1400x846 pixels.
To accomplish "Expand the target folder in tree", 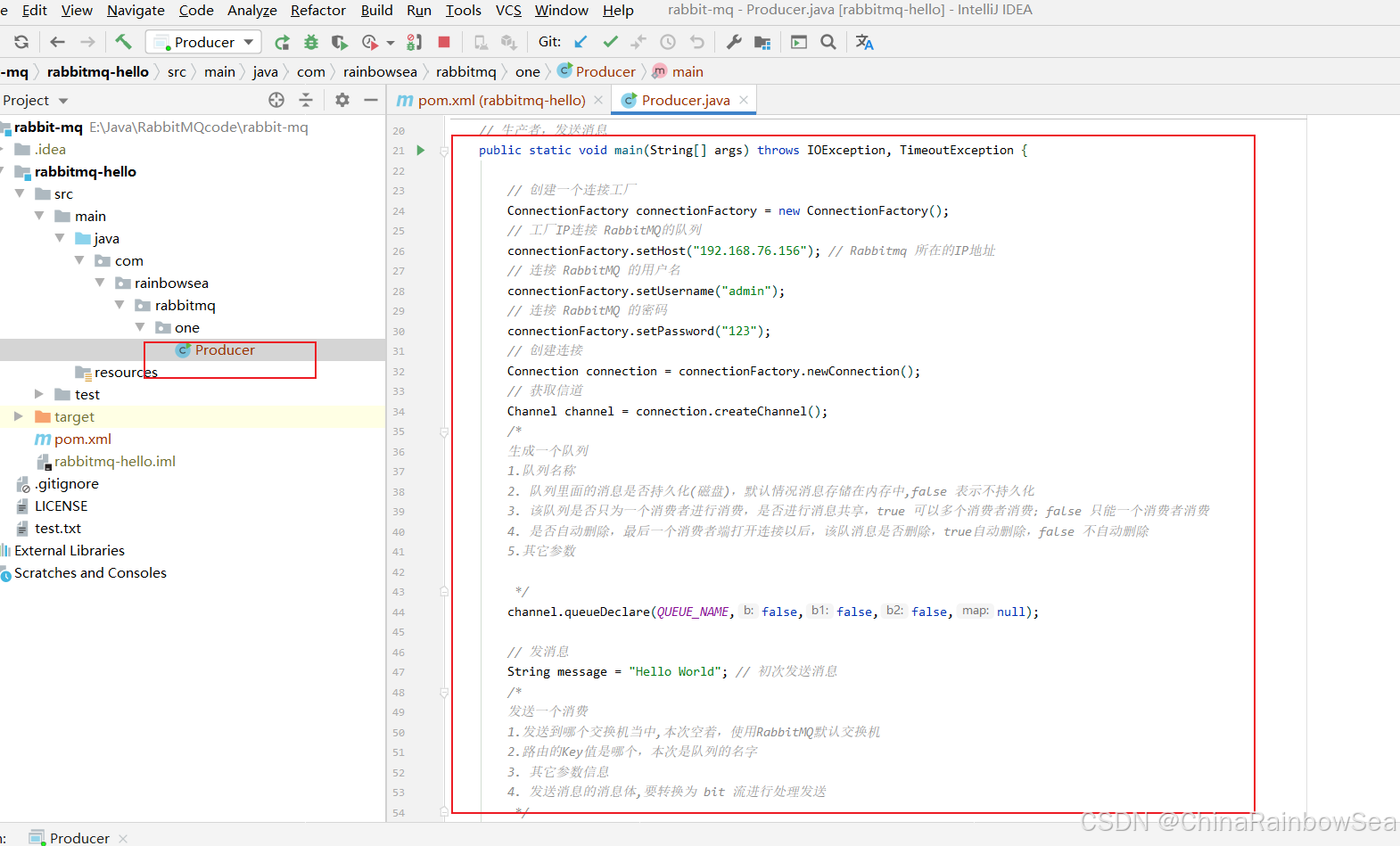I will coord(18,416).
